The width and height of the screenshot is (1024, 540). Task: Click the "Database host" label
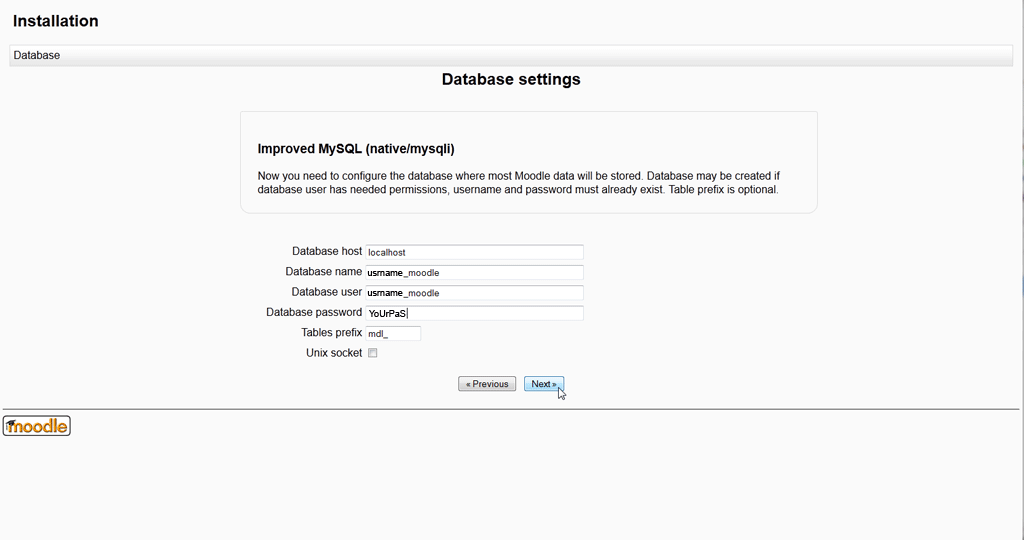(x=327, y=251)
